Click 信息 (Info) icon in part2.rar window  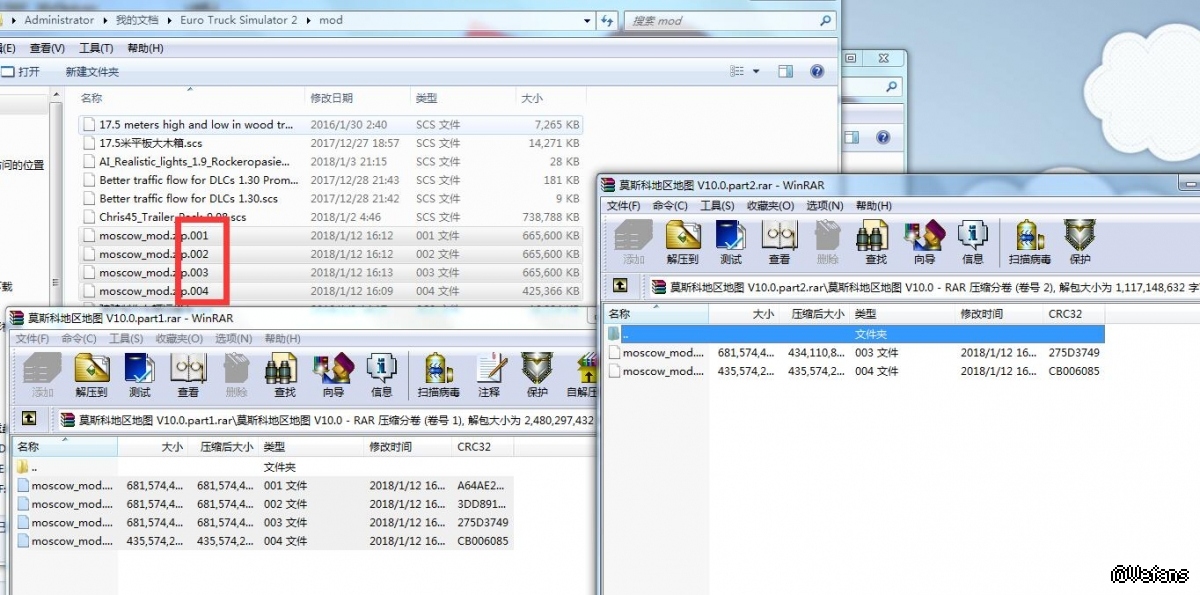point(972,243)
